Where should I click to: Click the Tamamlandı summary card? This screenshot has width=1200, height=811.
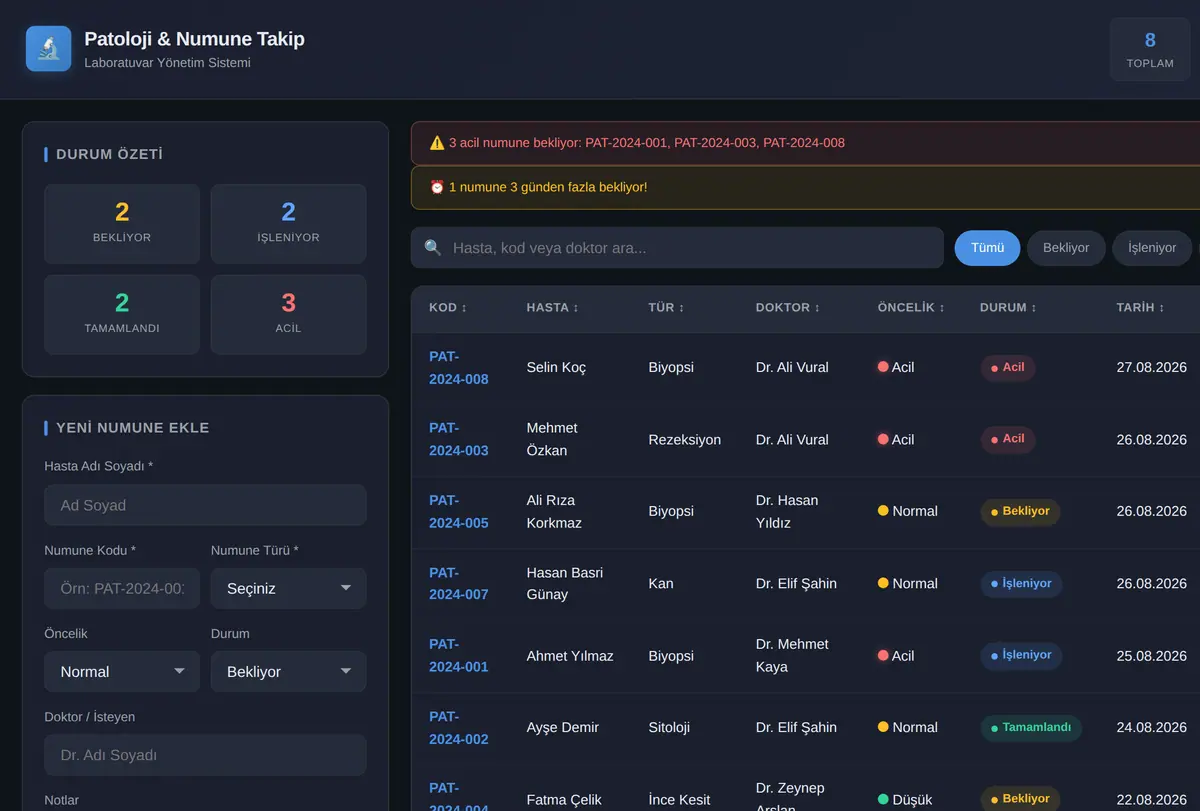pos(122,314)
